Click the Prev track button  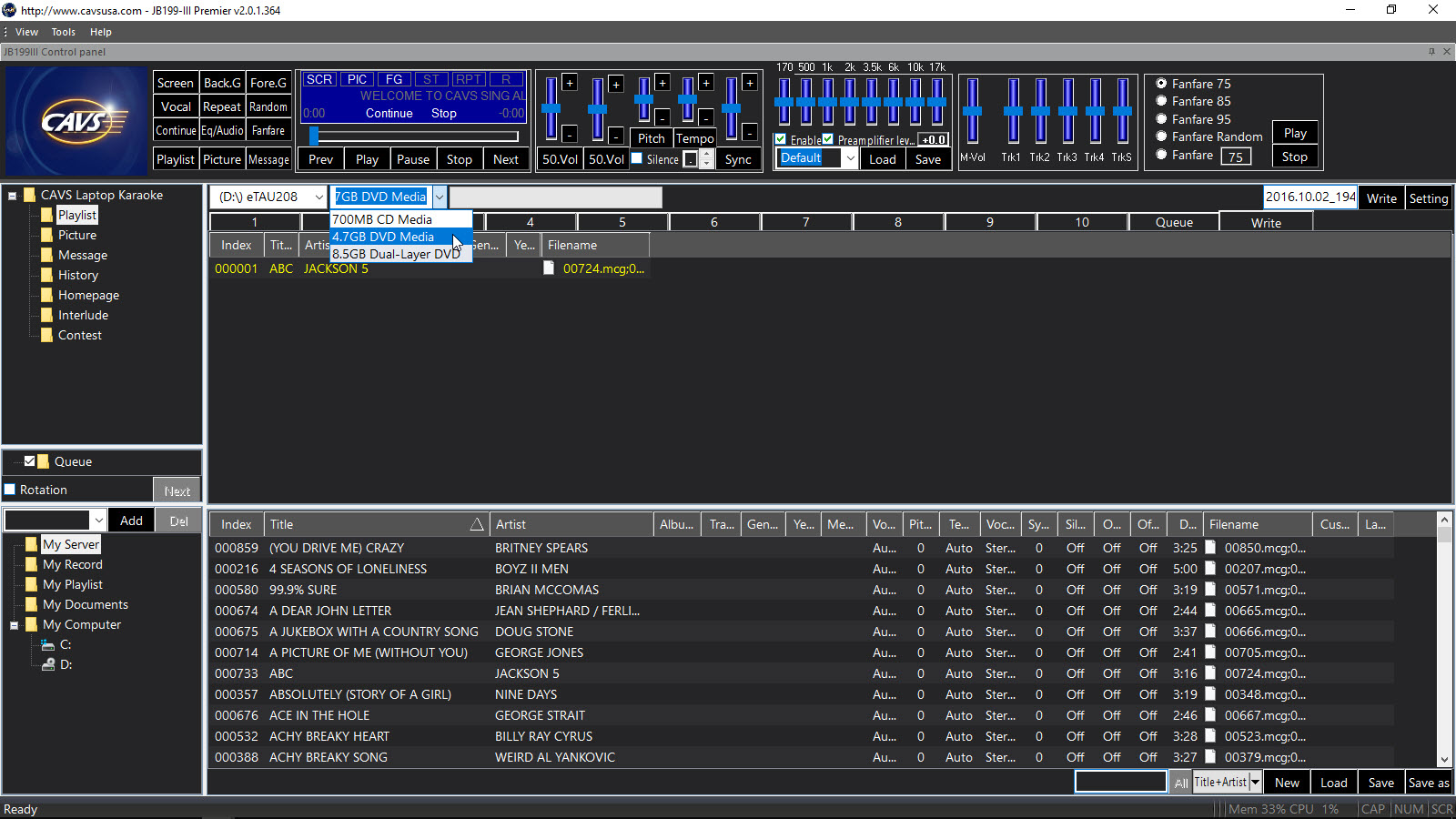pyautogui.click(x=321, y=159)
